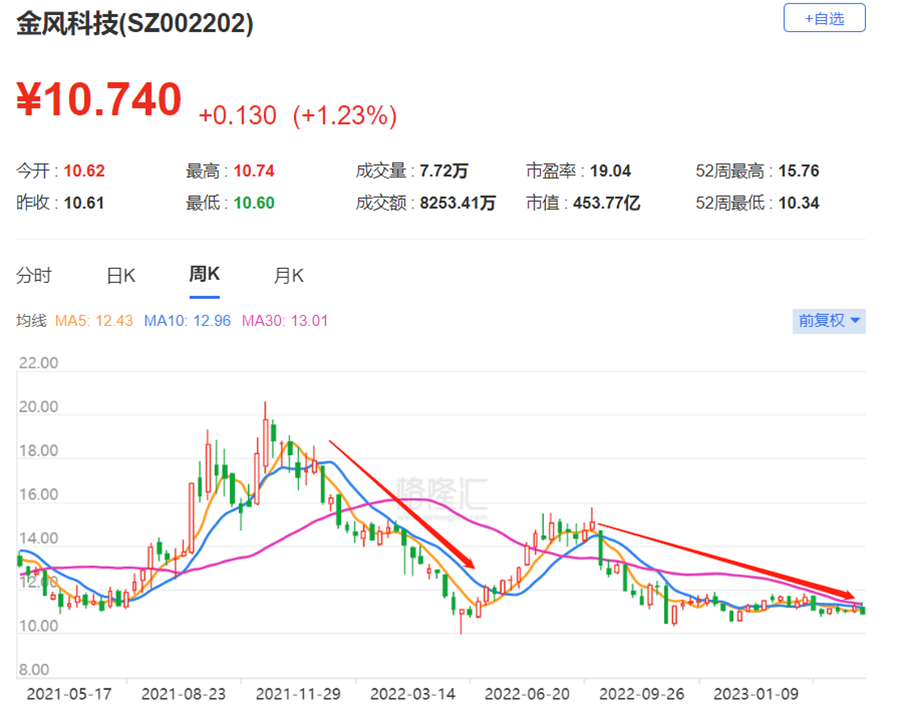The image size is (897, 708).
Task: Click the 10.00 price axis label
Action: [x=38, y=626]
